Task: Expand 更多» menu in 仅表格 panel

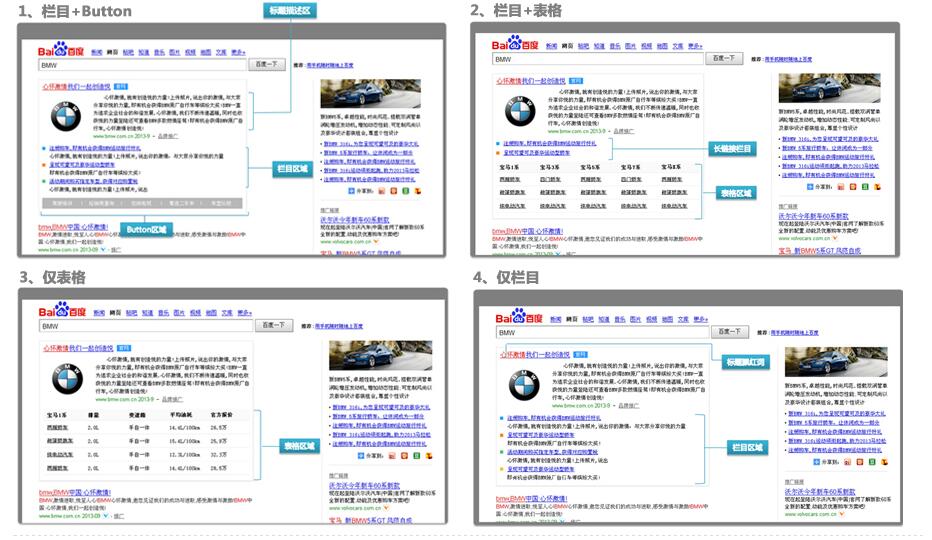Action: [245, 313]
